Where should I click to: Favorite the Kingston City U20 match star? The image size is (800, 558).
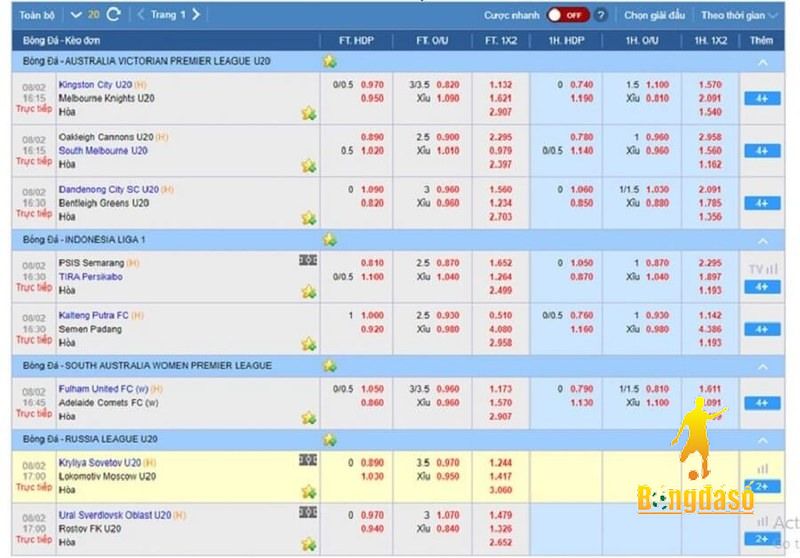click(x=309, y=113)
